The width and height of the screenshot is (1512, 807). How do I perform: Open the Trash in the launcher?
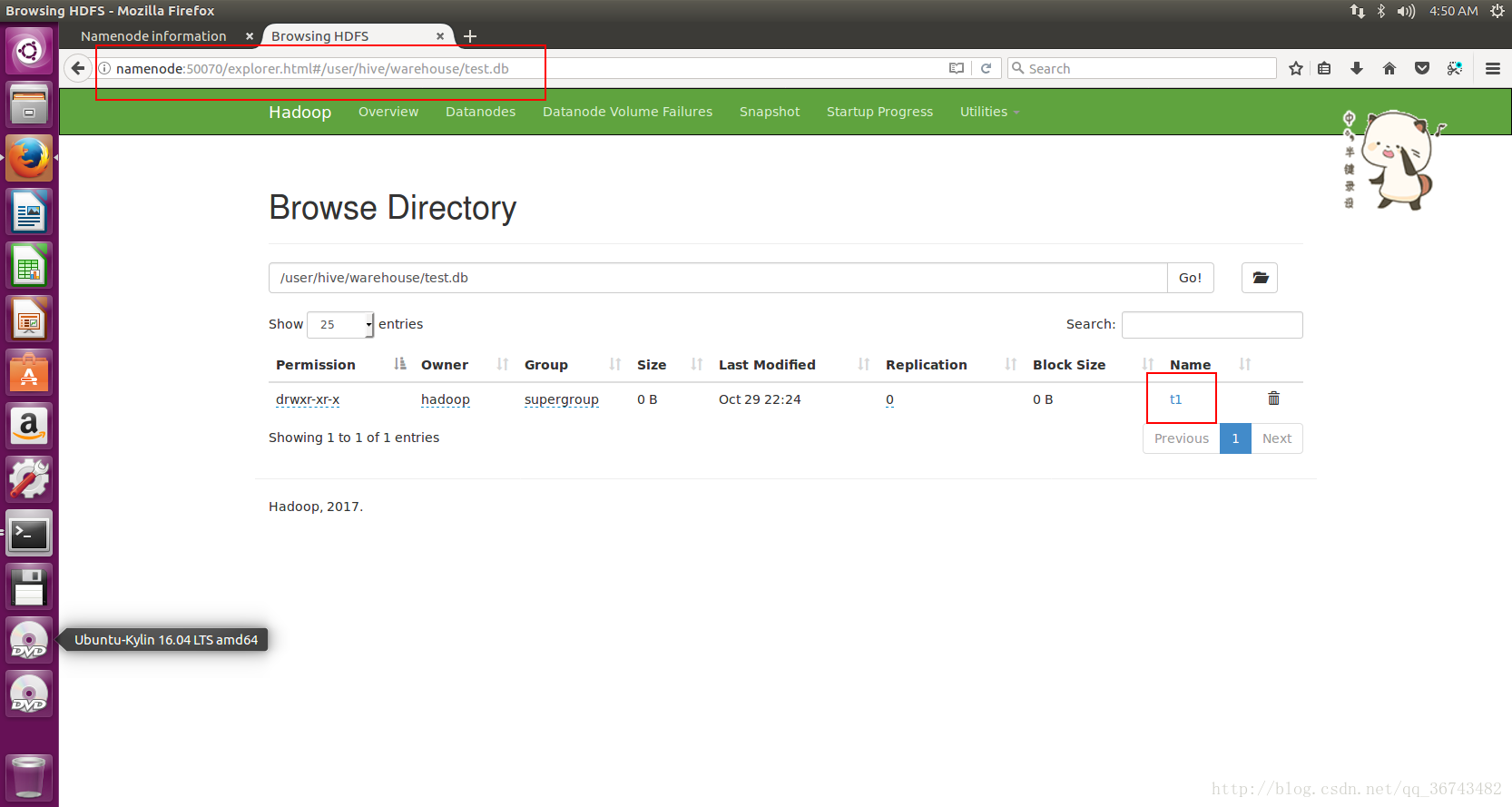pos(29,778)
